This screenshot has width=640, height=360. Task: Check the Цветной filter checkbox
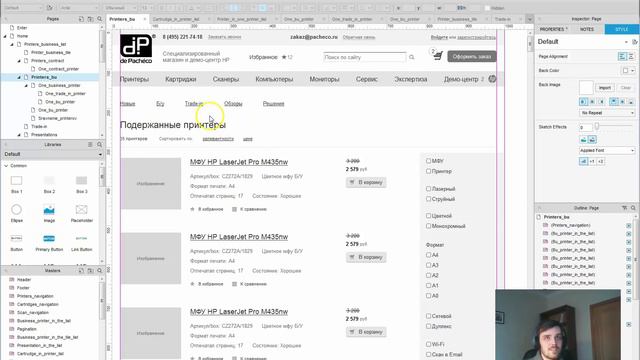(428, 216)
